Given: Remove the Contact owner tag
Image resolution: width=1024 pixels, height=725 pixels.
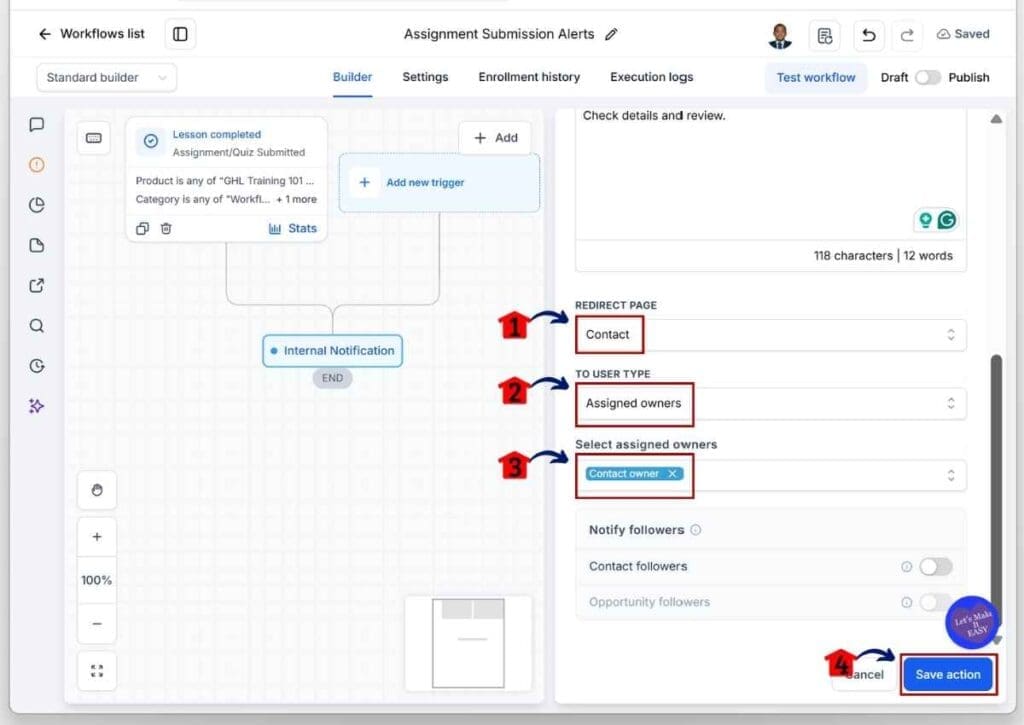Looking at the screenshot, I should pos(672,474).
